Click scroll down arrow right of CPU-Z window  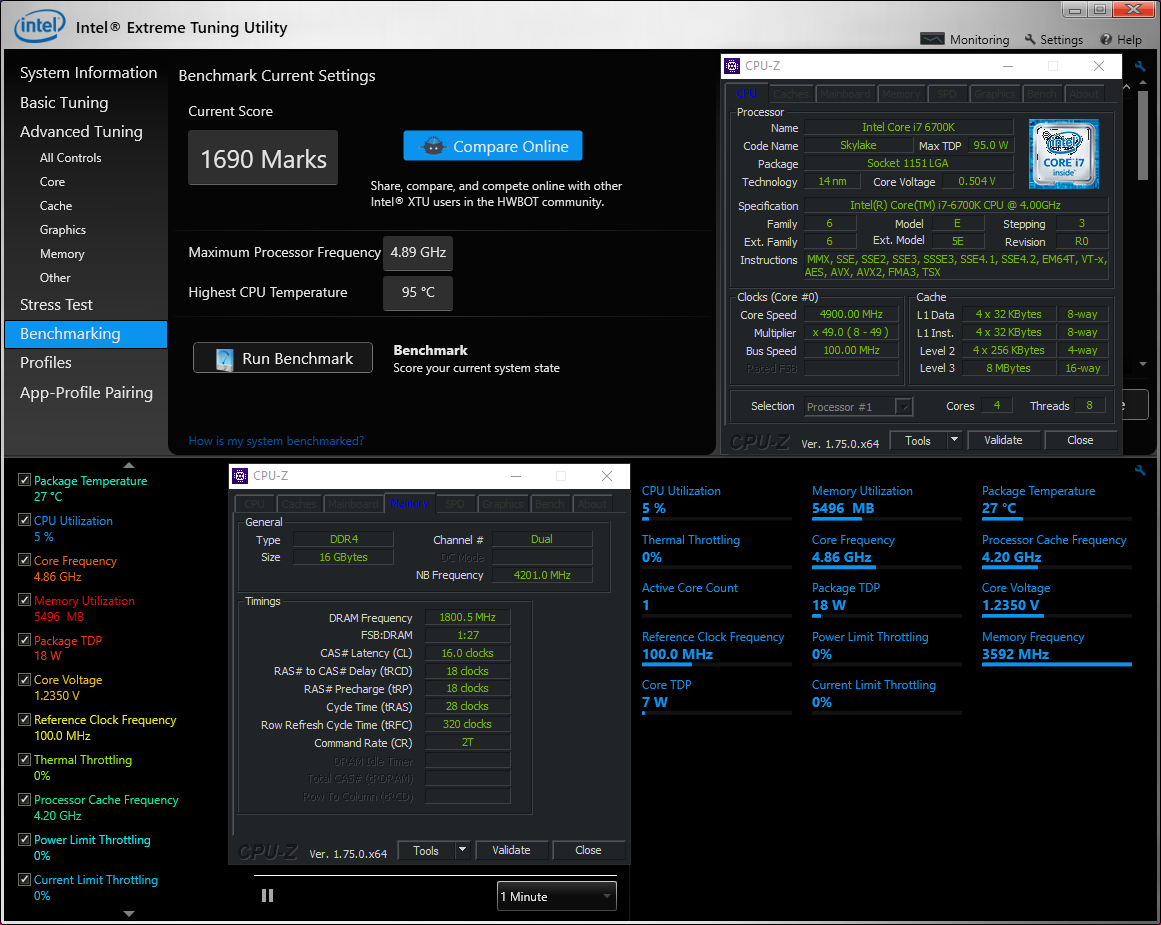point(1143,364)
